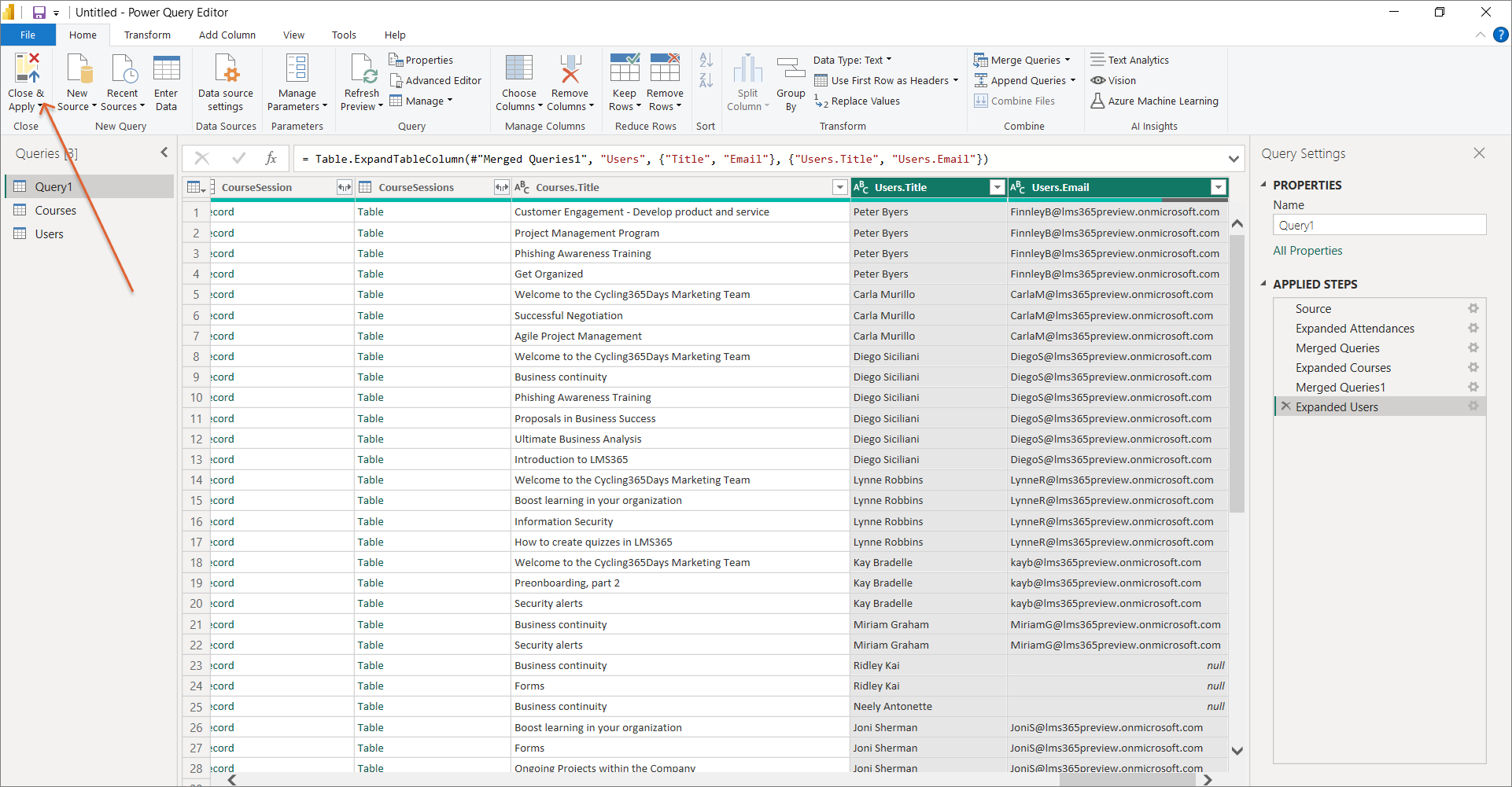Collapse the APPLIED STEPS section

click(1264, 284)
